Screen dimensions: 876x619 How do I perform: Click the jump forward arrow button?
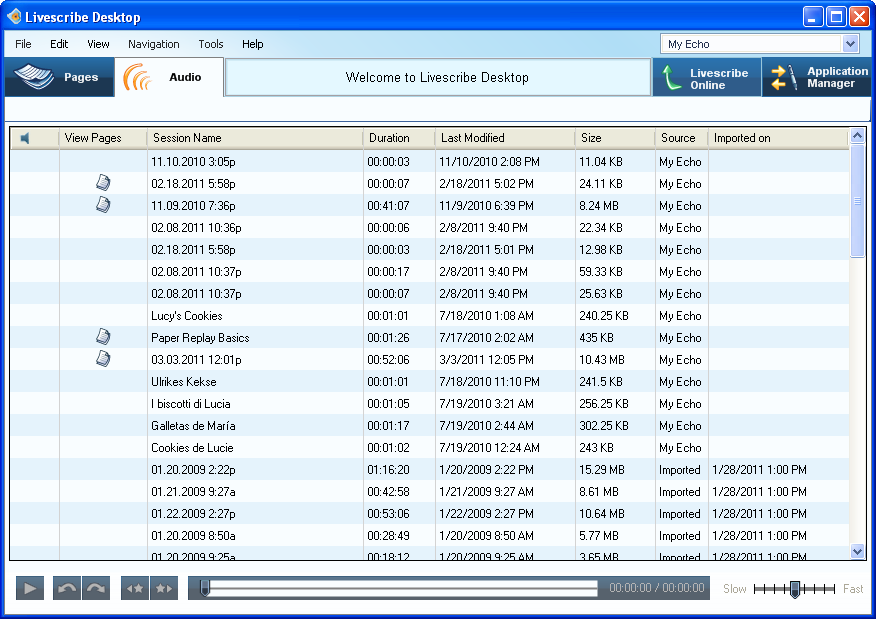(96, 589)
